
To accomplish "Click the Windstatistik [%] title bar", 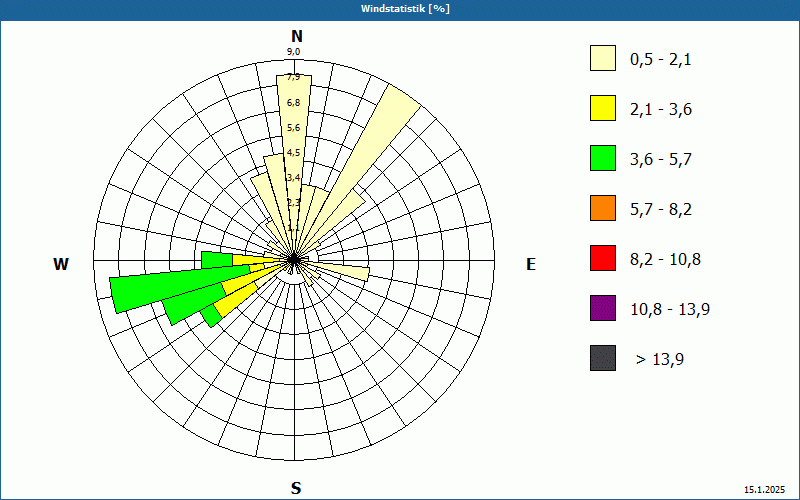I will point(400,9).
